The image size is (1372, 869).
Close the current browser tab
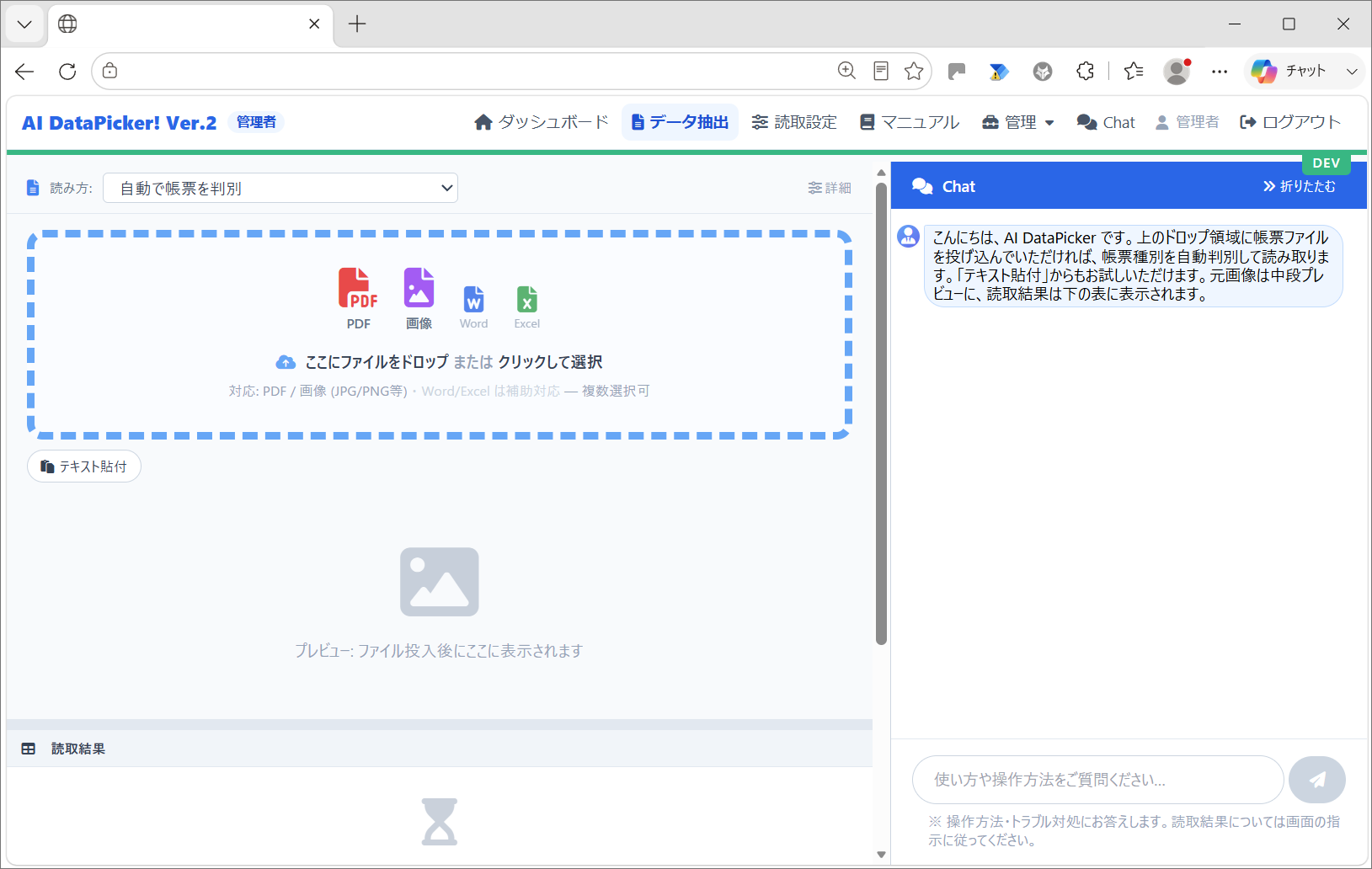(314, 24)
